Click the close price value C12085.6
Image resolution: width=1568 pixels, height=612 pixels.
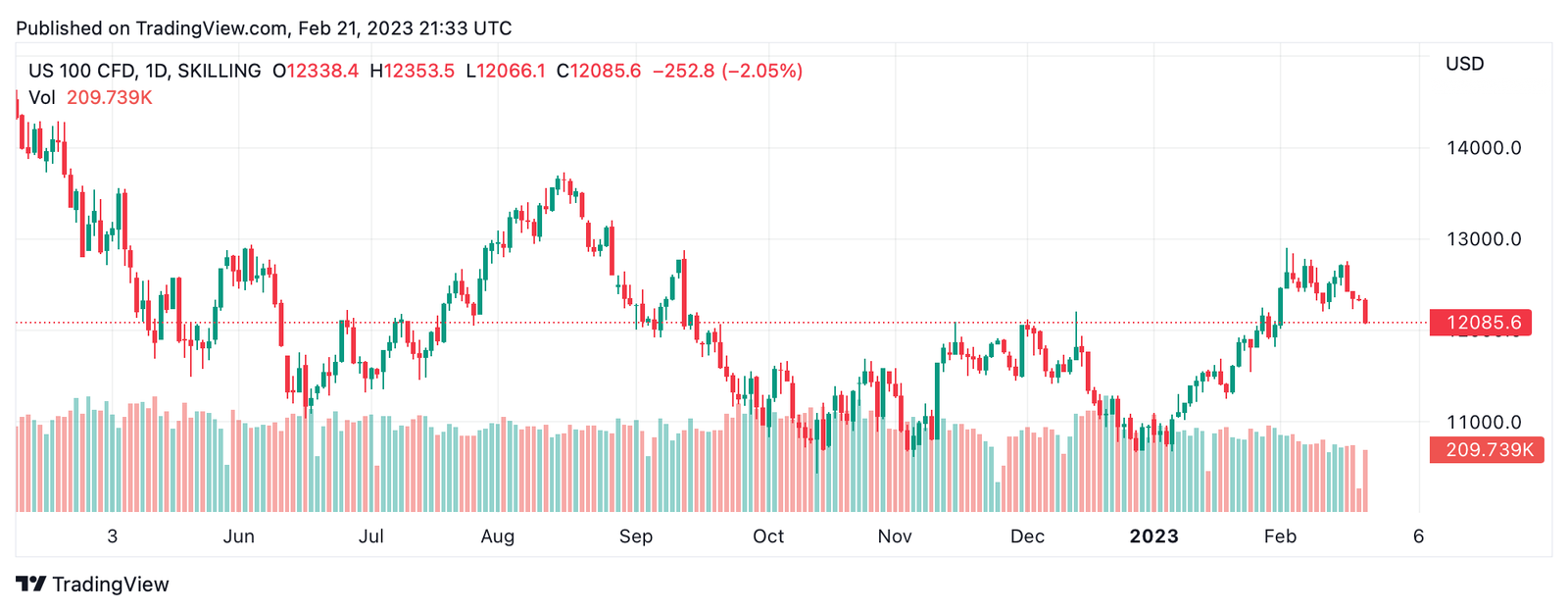[599, 71]
